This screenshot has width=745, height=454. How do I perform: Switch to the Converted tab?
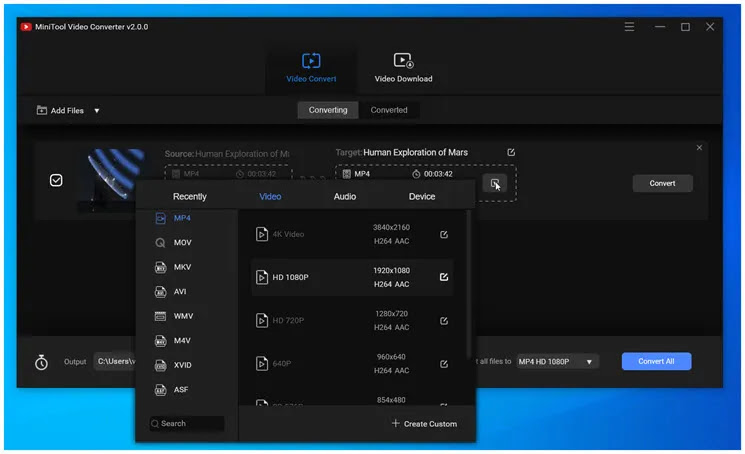(389, 110)
